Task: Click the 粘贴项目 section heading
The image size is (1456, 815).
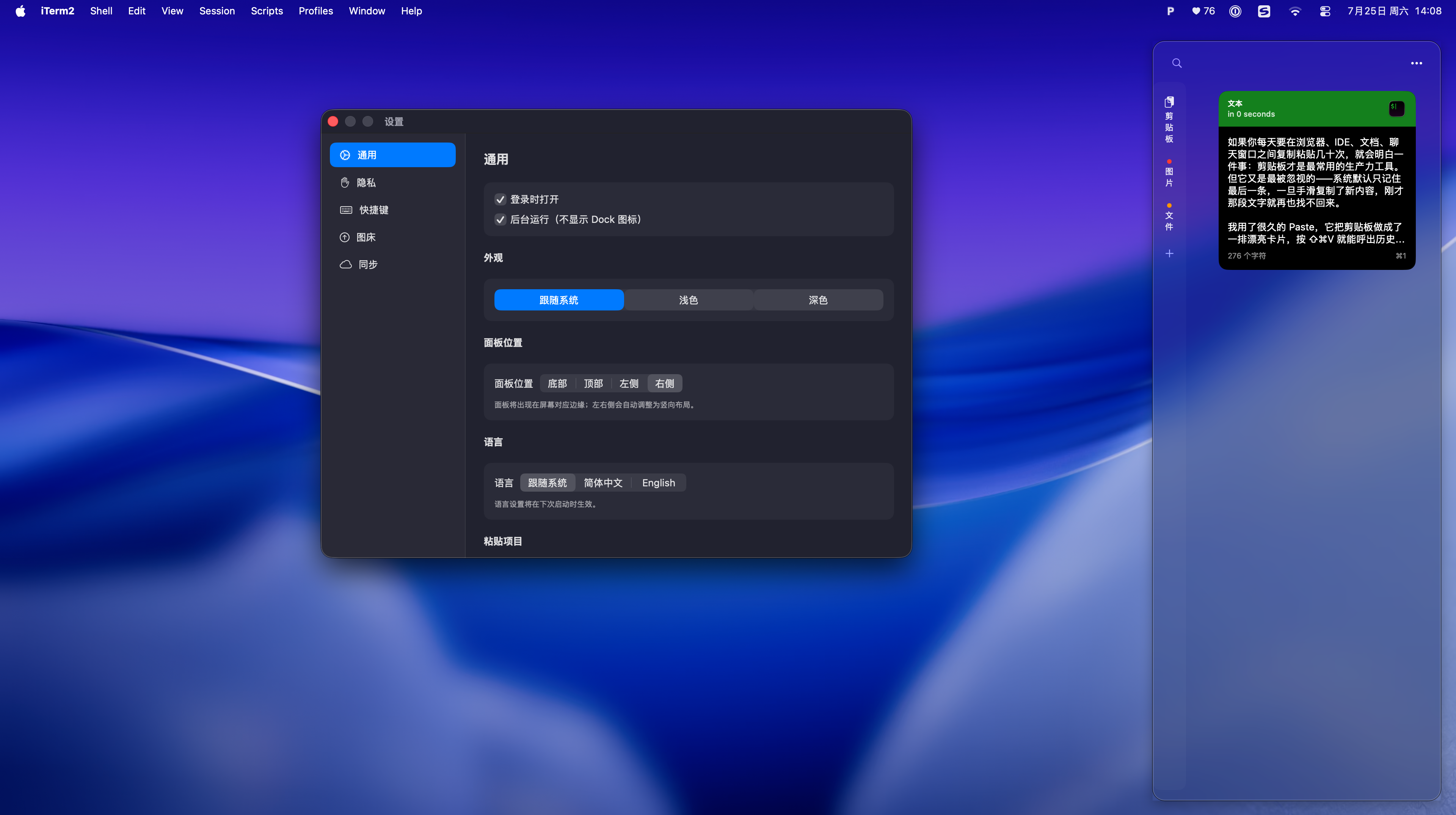Action: 502,541
